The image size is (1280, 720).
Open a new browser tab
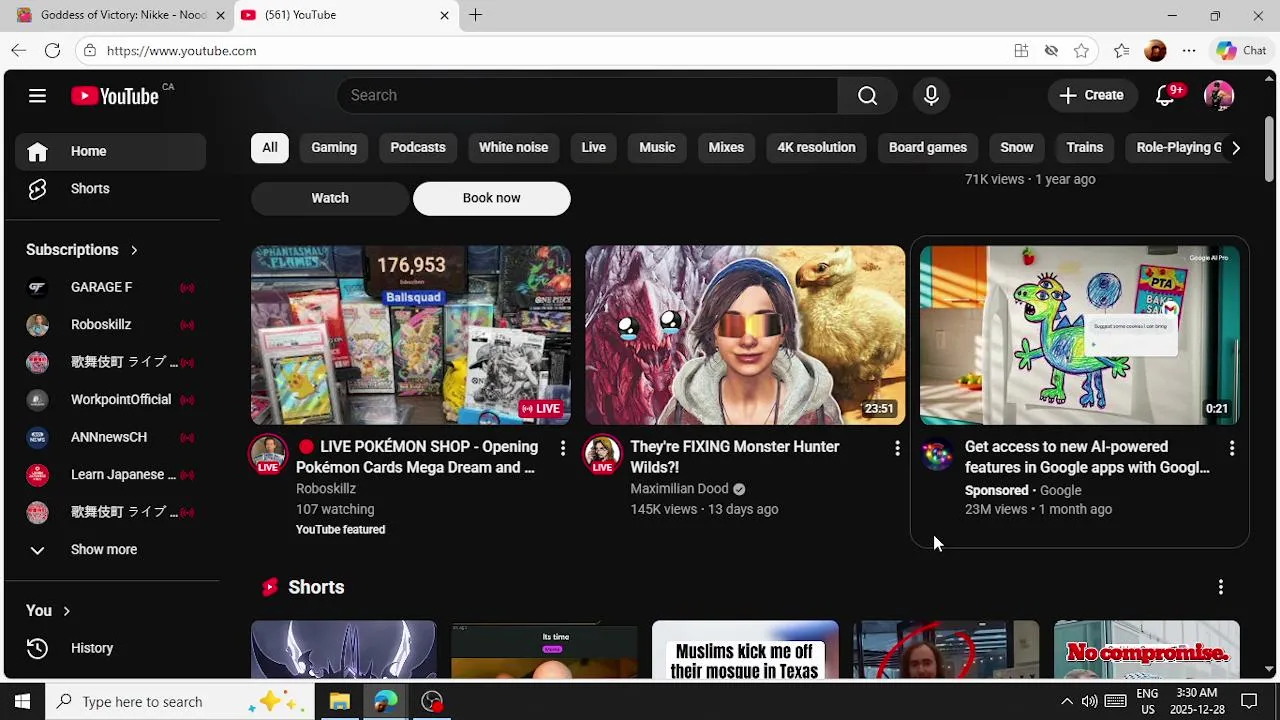click(475, 15)
